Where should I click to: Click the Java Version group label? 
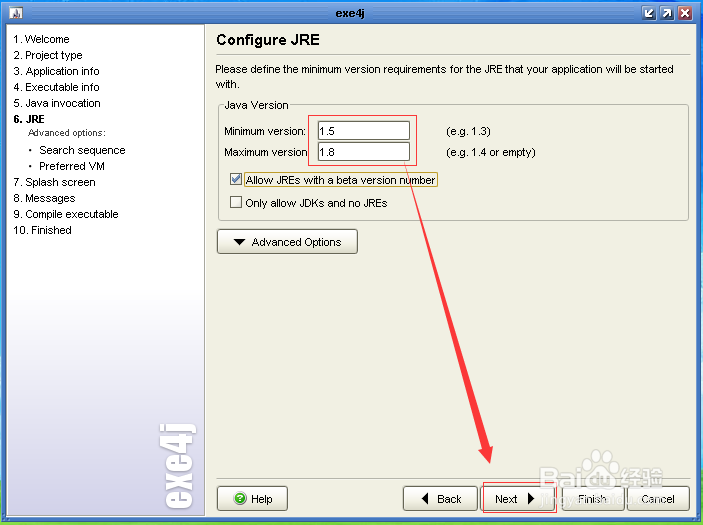[x=256, y=105]
